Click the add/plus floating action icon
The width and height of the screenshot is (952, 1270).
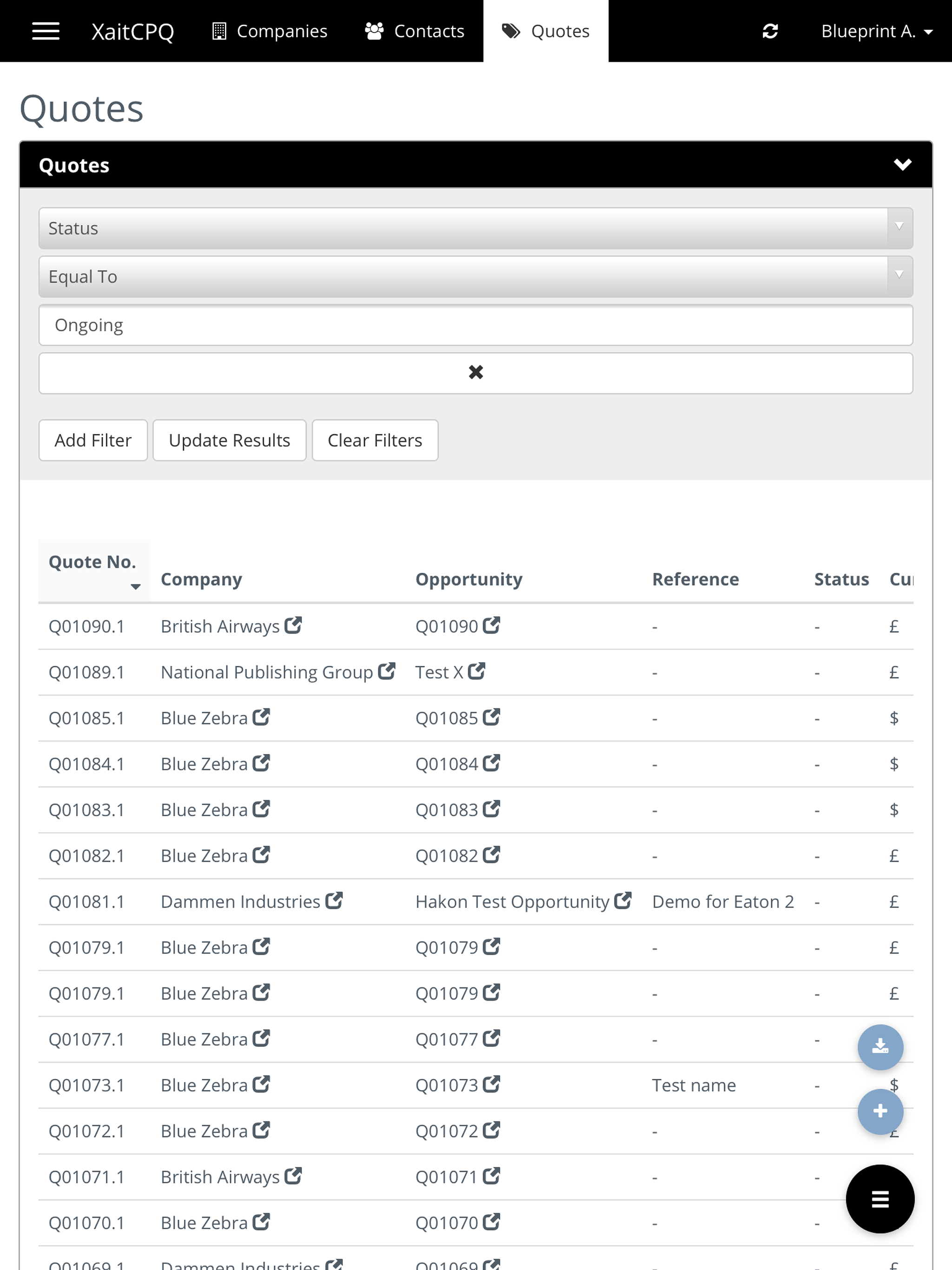tap(880, 1111)
